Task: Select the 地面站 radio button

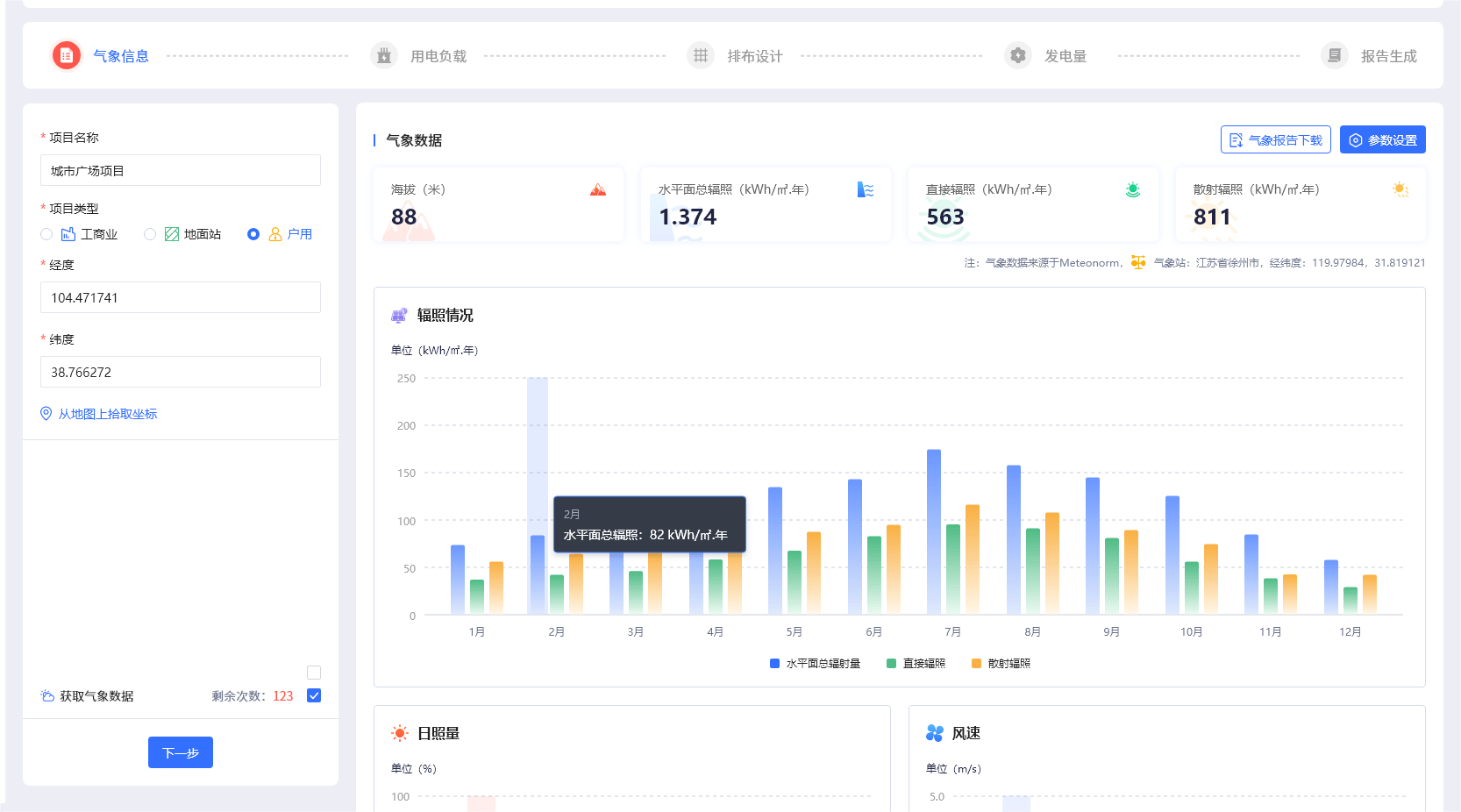Action: [150, 234]
